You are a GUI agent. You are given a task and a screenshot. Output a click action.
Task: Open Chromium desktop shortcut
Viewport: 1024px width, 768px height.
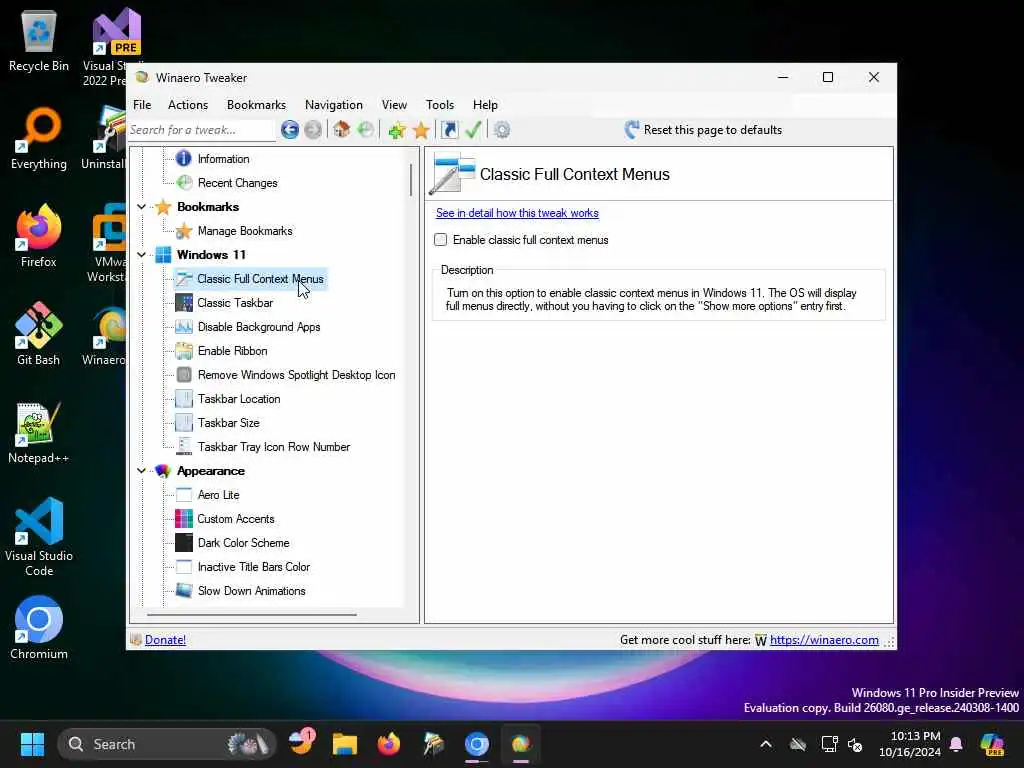(x=39, y=628)
